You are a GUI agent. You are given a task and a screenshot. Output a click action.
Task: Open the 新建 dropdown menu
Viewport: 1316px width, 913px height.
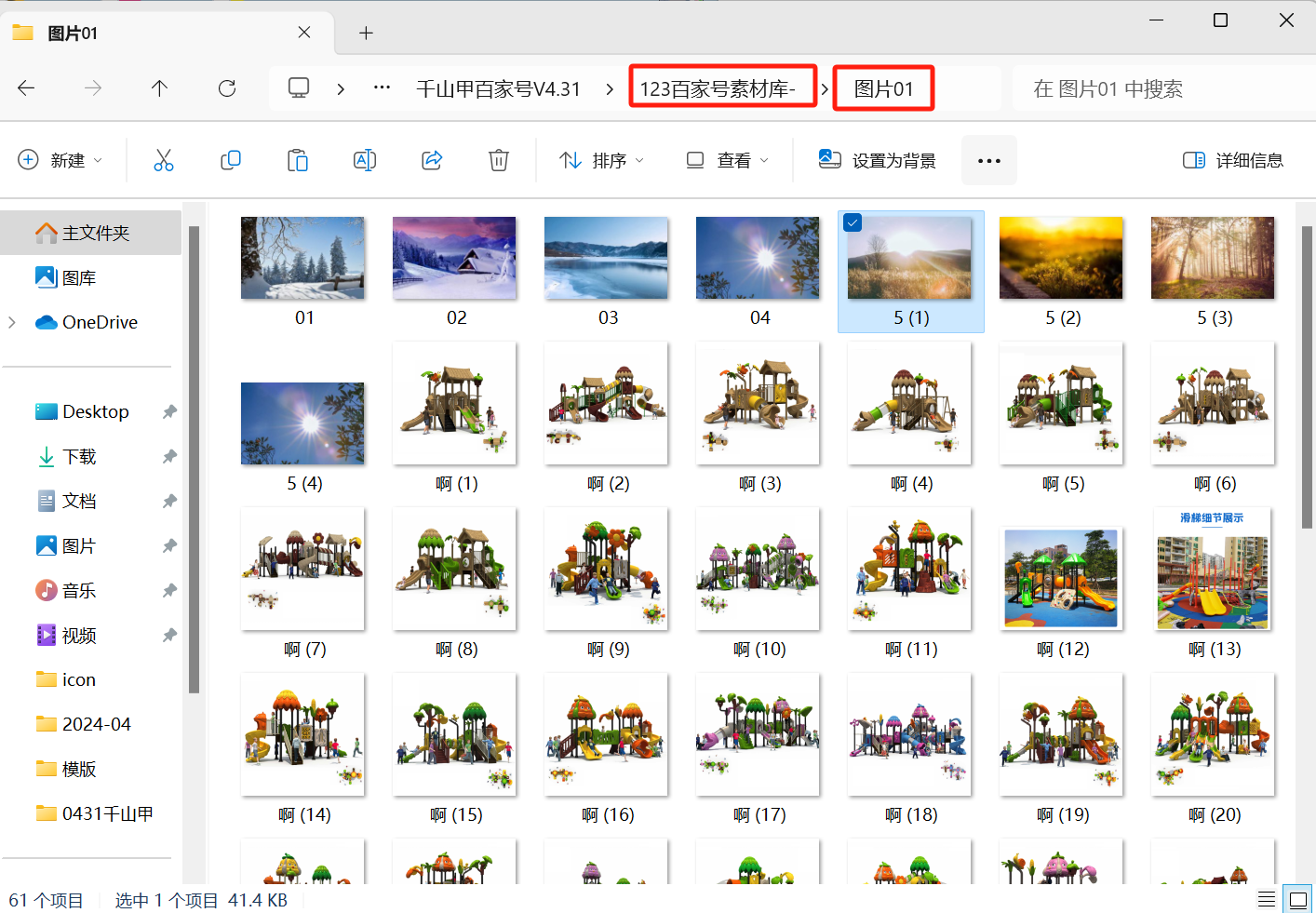(x=60, y=160)
